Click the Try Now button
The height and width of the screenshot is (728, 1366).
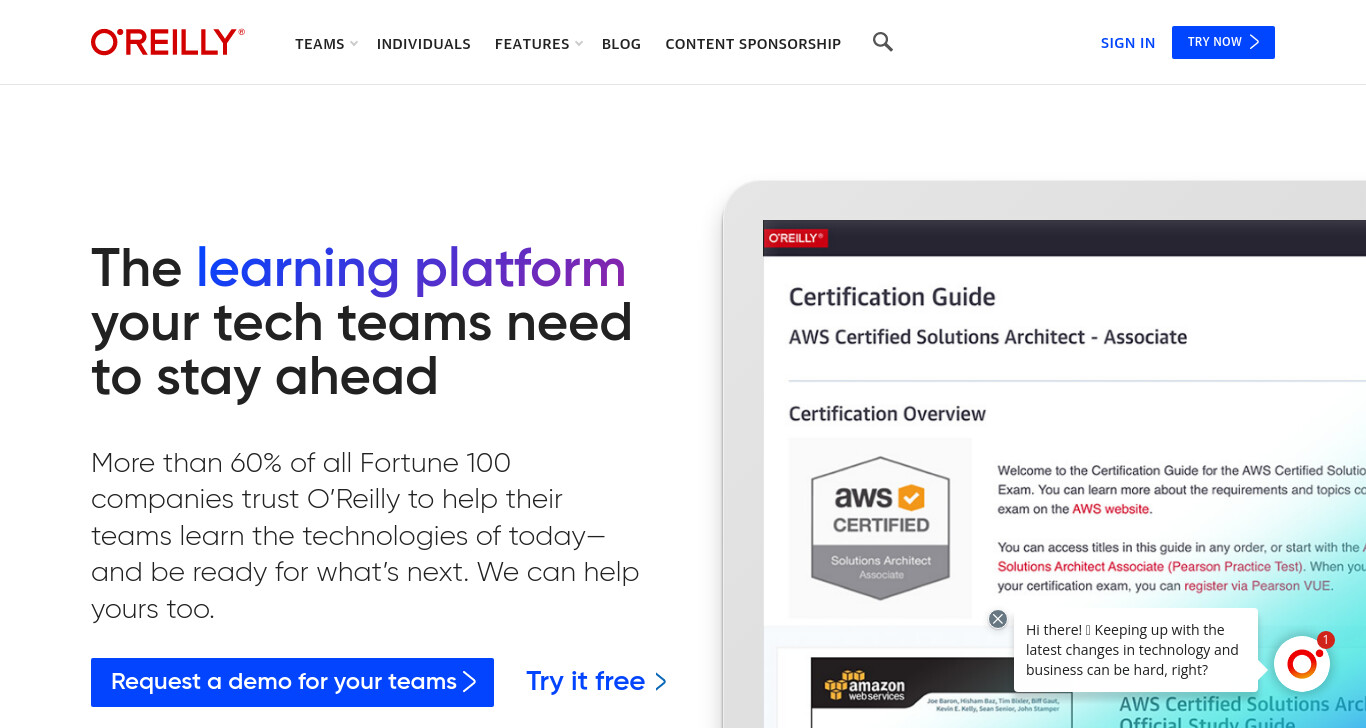click(1223, 42)
